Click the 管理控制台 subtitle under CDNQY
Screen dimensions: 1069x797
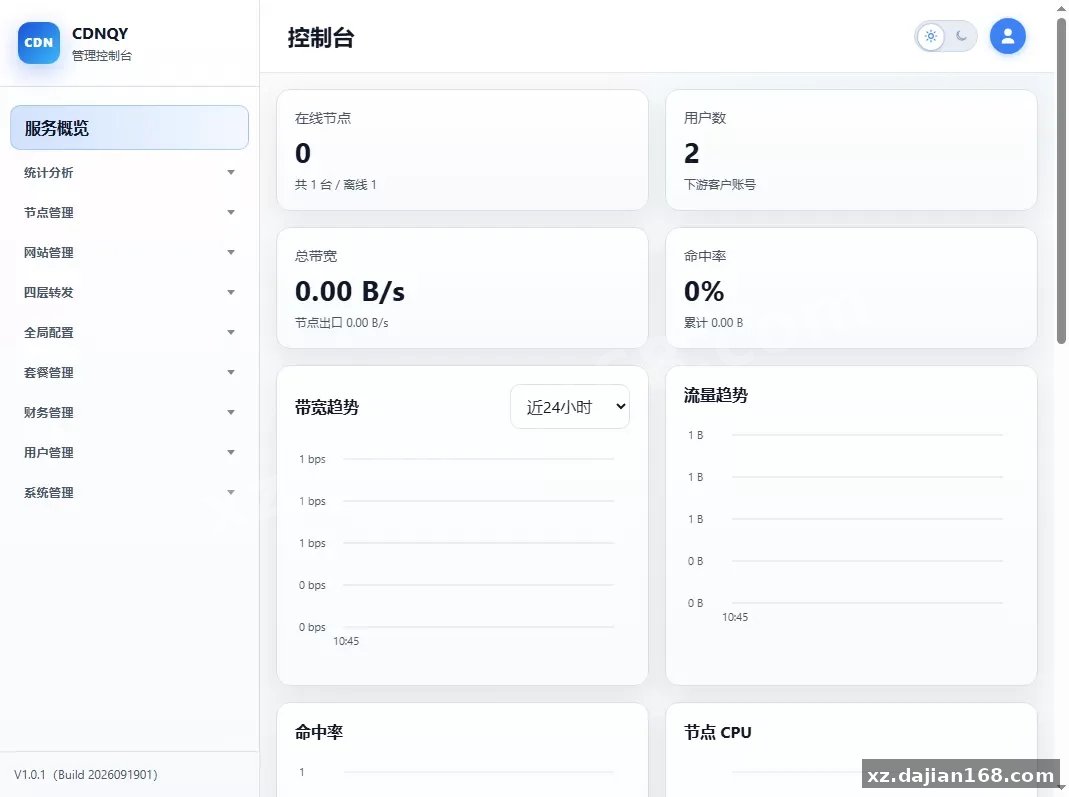coord(102,56)
